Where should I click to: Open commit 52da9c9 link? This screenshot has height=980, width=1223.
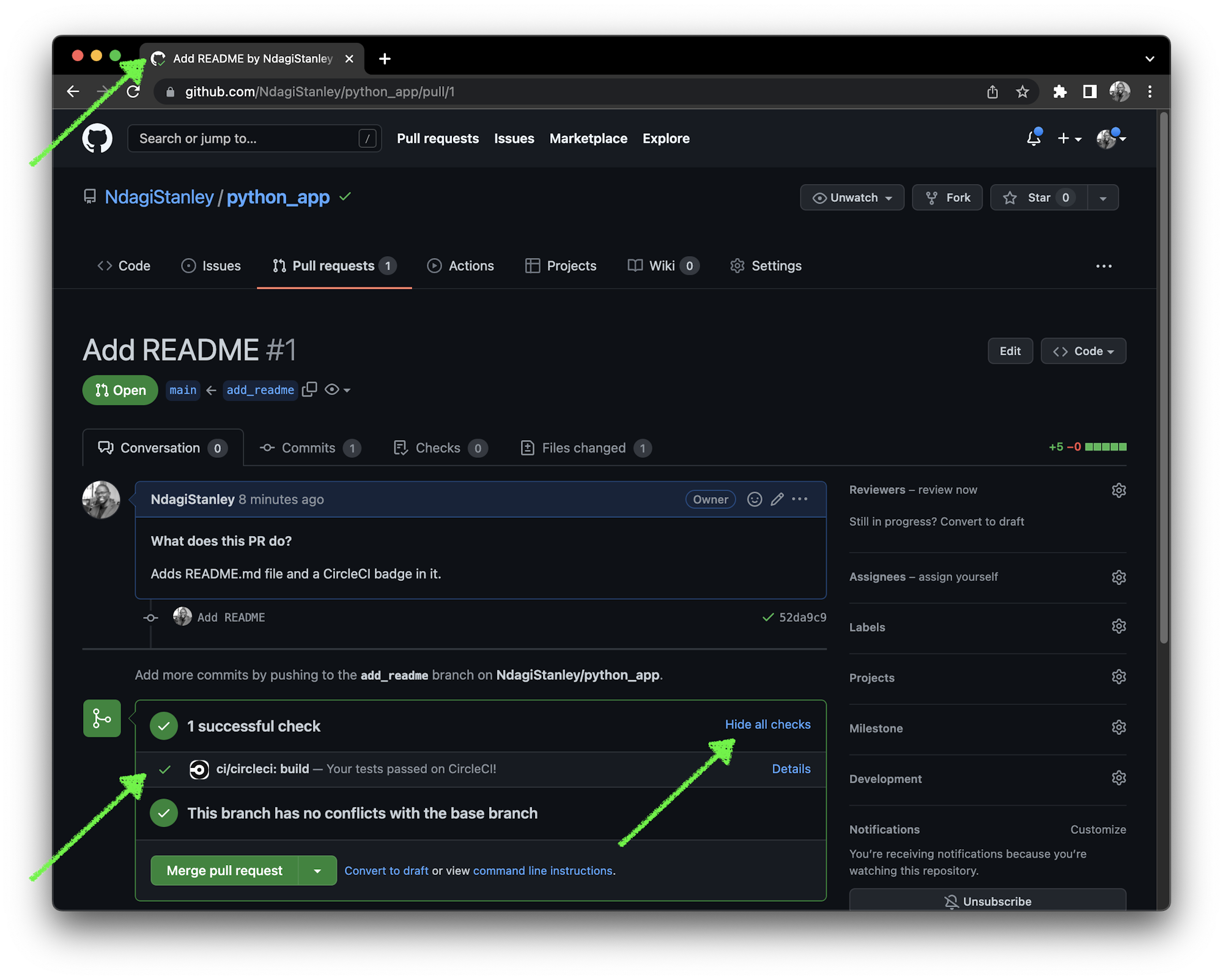tap(802, 617)
